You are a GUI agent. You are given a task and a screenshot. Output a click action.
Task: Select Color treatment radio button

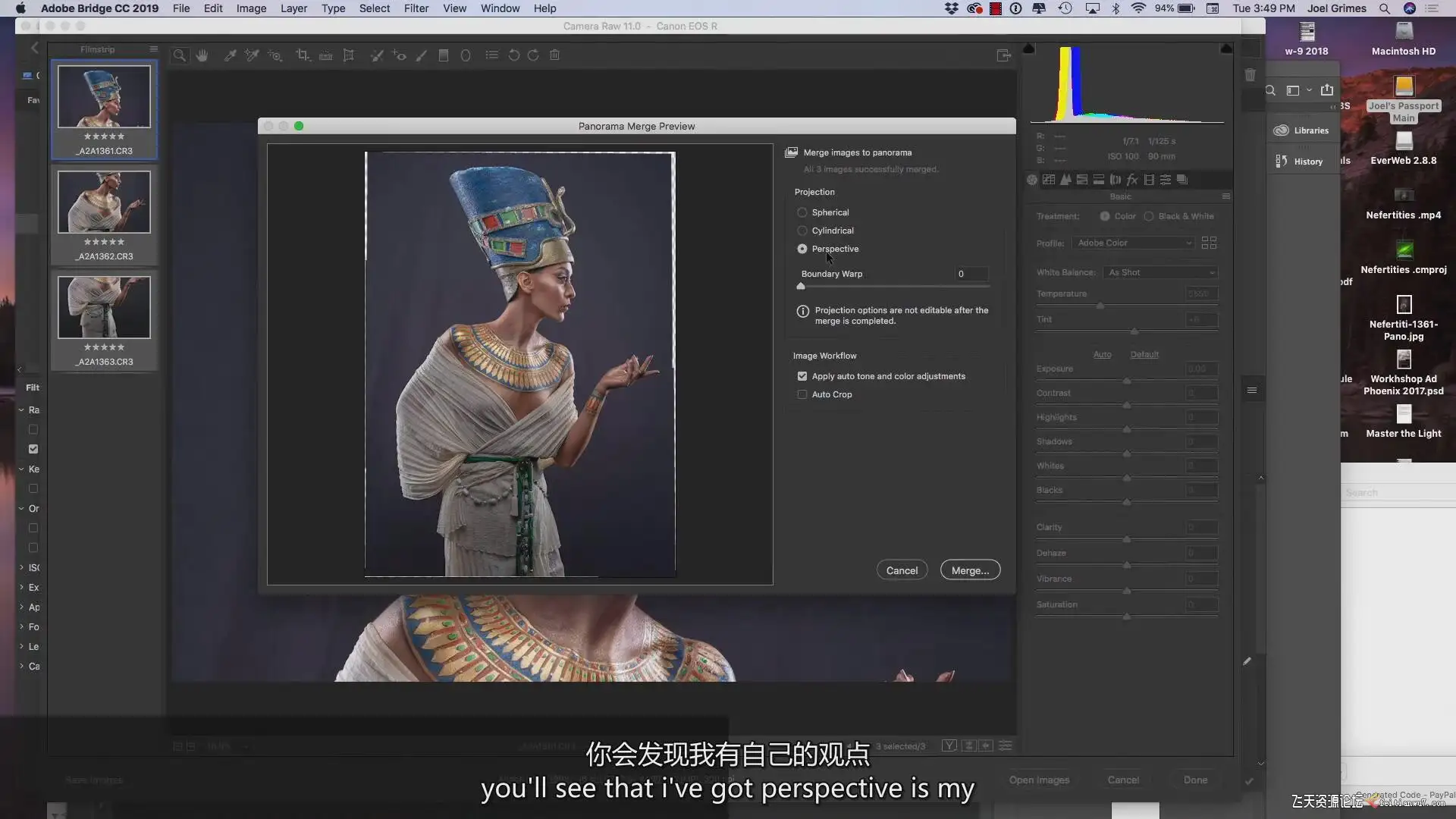click(1105, 216)
